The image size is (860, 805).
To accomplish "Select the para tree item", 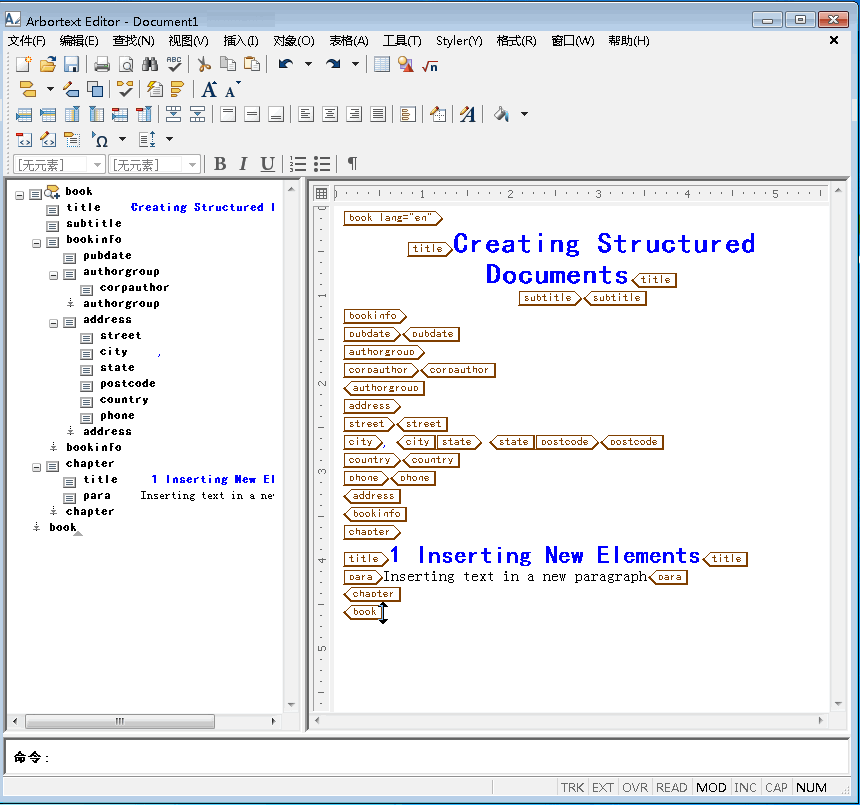I will click(x=97, y=496).
